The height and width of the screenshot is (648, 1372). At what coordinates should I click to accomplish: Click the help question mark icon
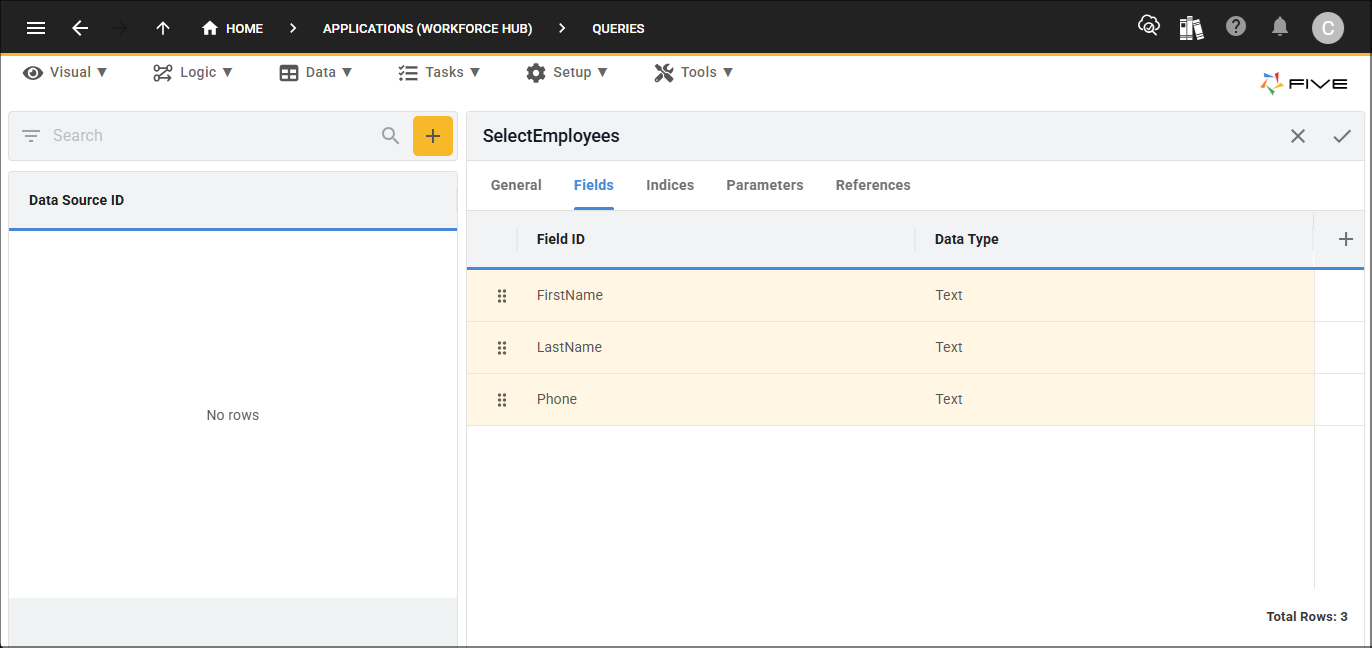(x=1236, y=27)
